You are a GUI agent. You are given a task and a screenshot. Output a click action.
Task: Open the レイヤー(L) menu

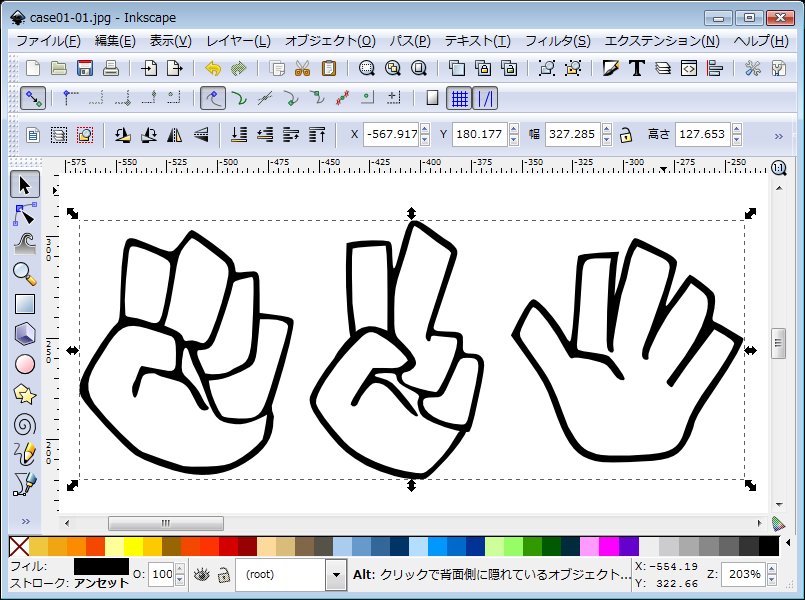click(238, 41)
